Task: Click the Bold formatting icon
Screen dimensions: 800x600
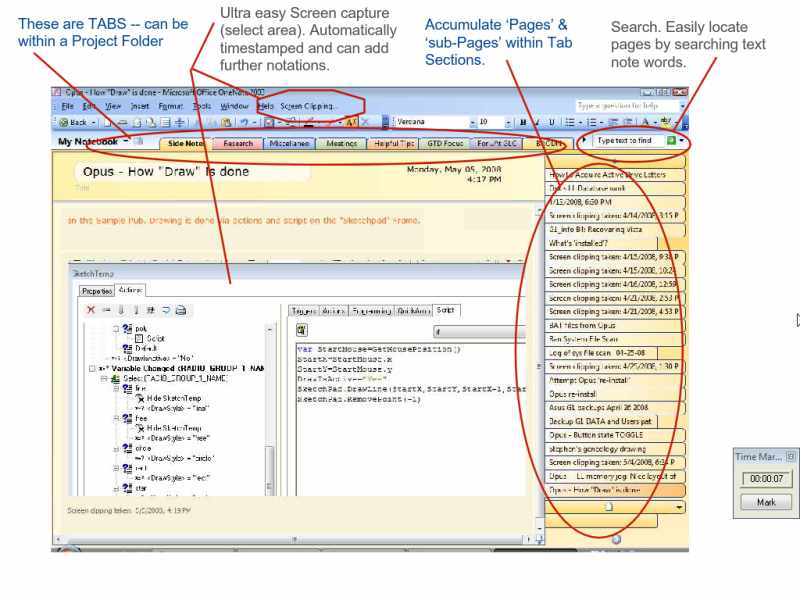Action: click(523, 122)
